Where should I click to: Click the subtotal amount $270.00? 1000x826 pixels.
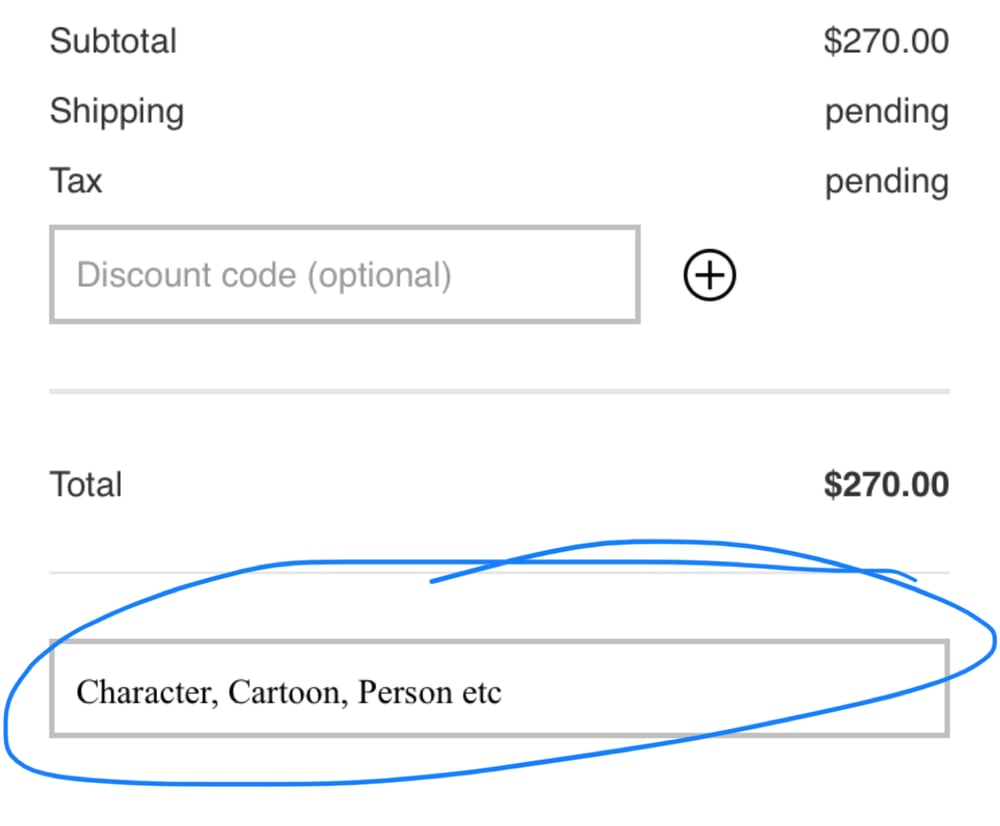point(886,42)
